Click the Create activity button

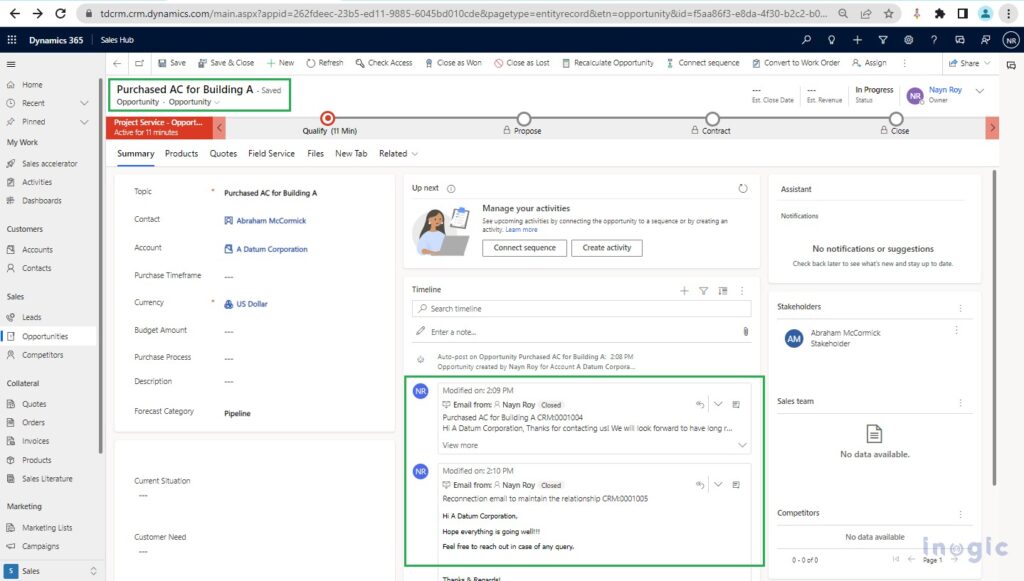pyautogui.click(x=608, y=247)
